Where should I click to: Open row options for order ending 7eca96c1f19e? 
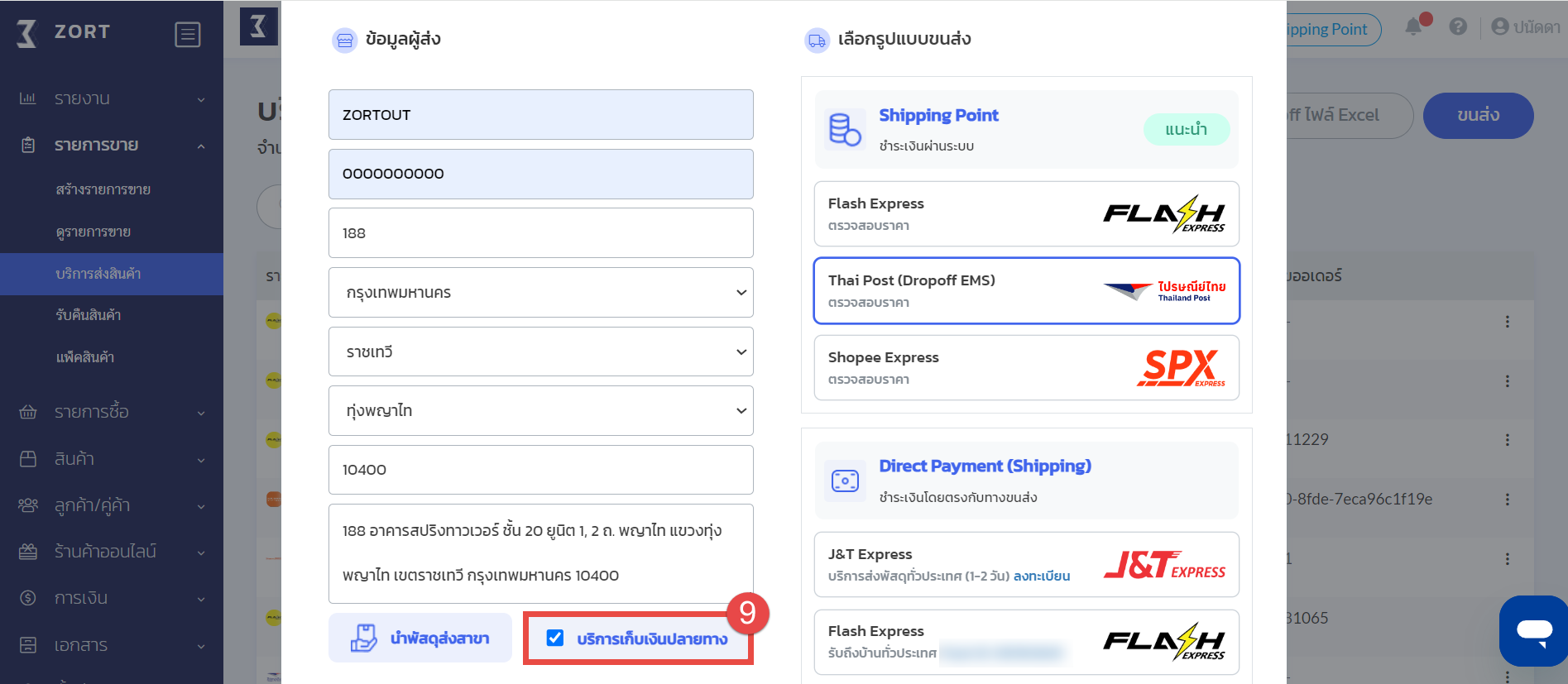tap(1508, 500)
